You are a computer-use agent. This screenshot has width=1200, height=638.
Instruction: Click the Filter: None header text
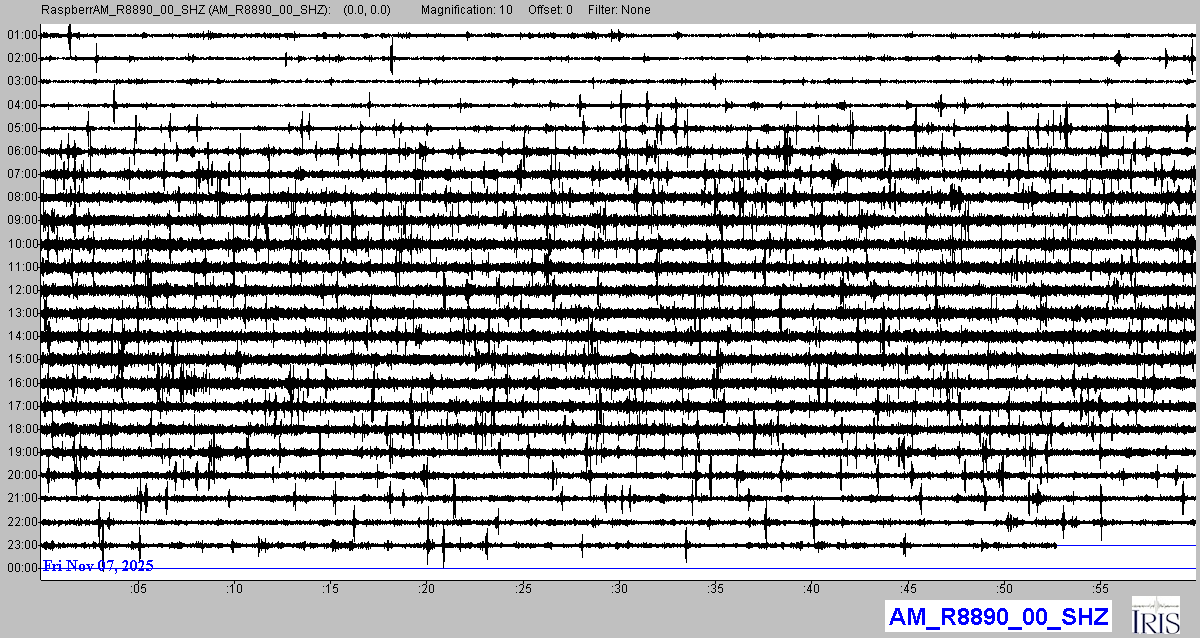pos(618,10)
